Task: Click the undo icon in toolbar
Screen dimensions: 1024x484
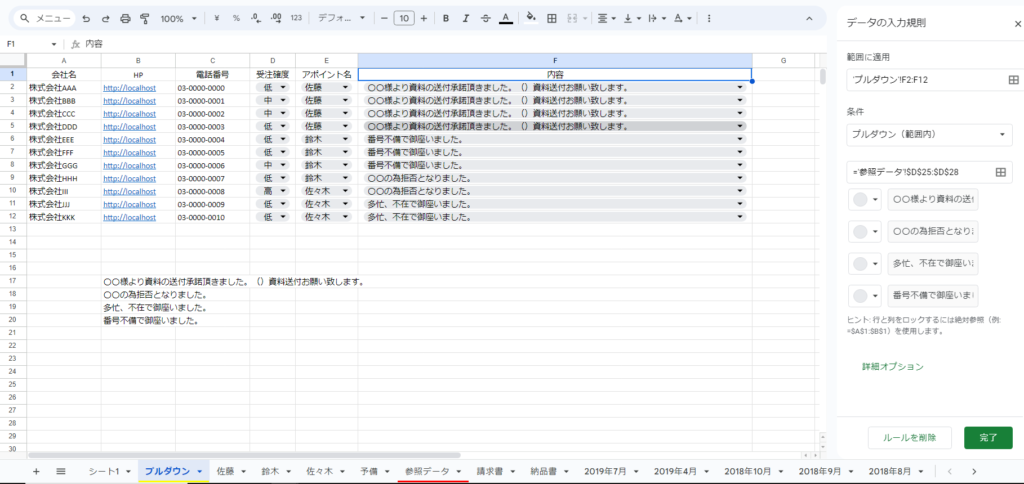Action: tap(86, 18)
